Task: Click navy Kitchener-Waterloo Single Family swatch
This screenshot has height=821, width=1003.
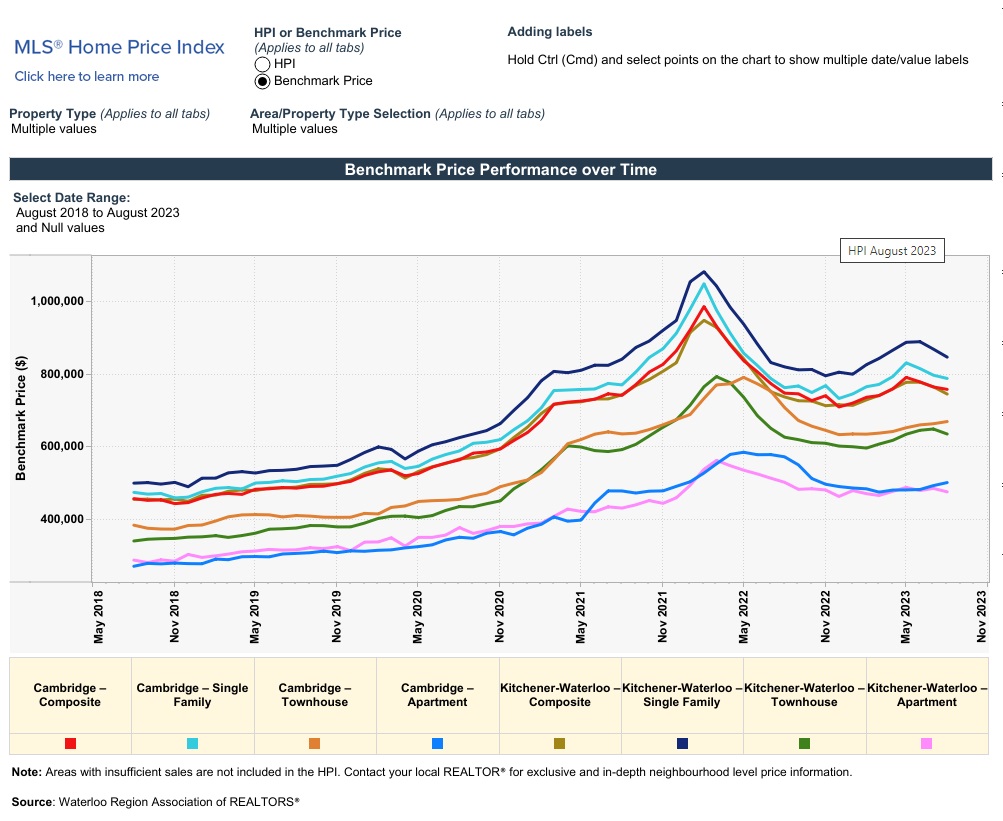Action: [682, 744]
